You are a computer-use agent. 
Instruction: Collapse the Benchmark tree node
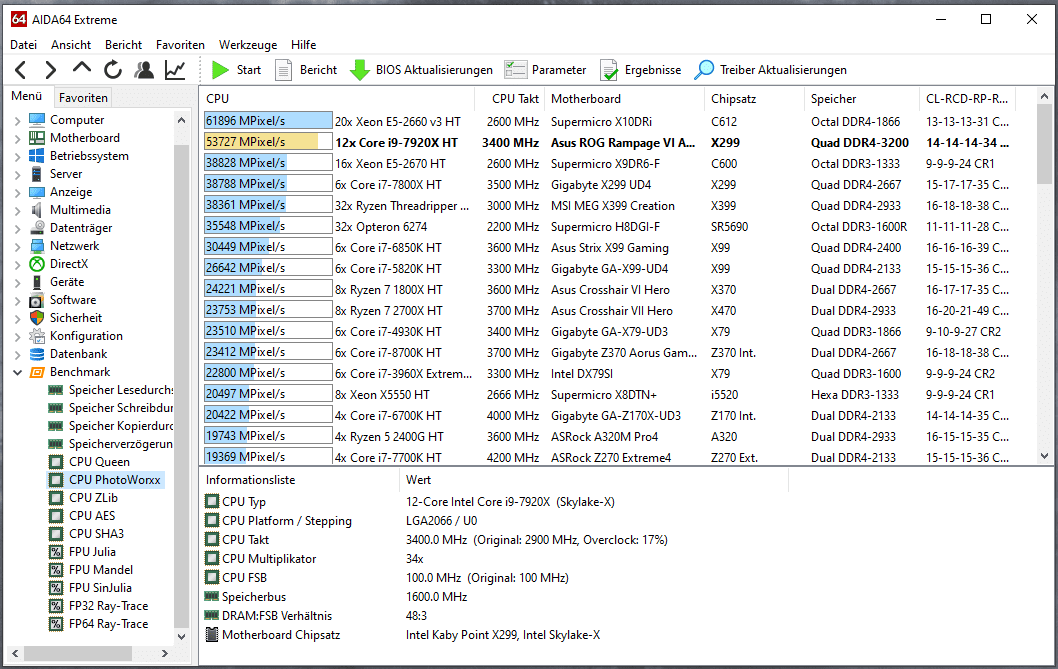pos(18,372)
